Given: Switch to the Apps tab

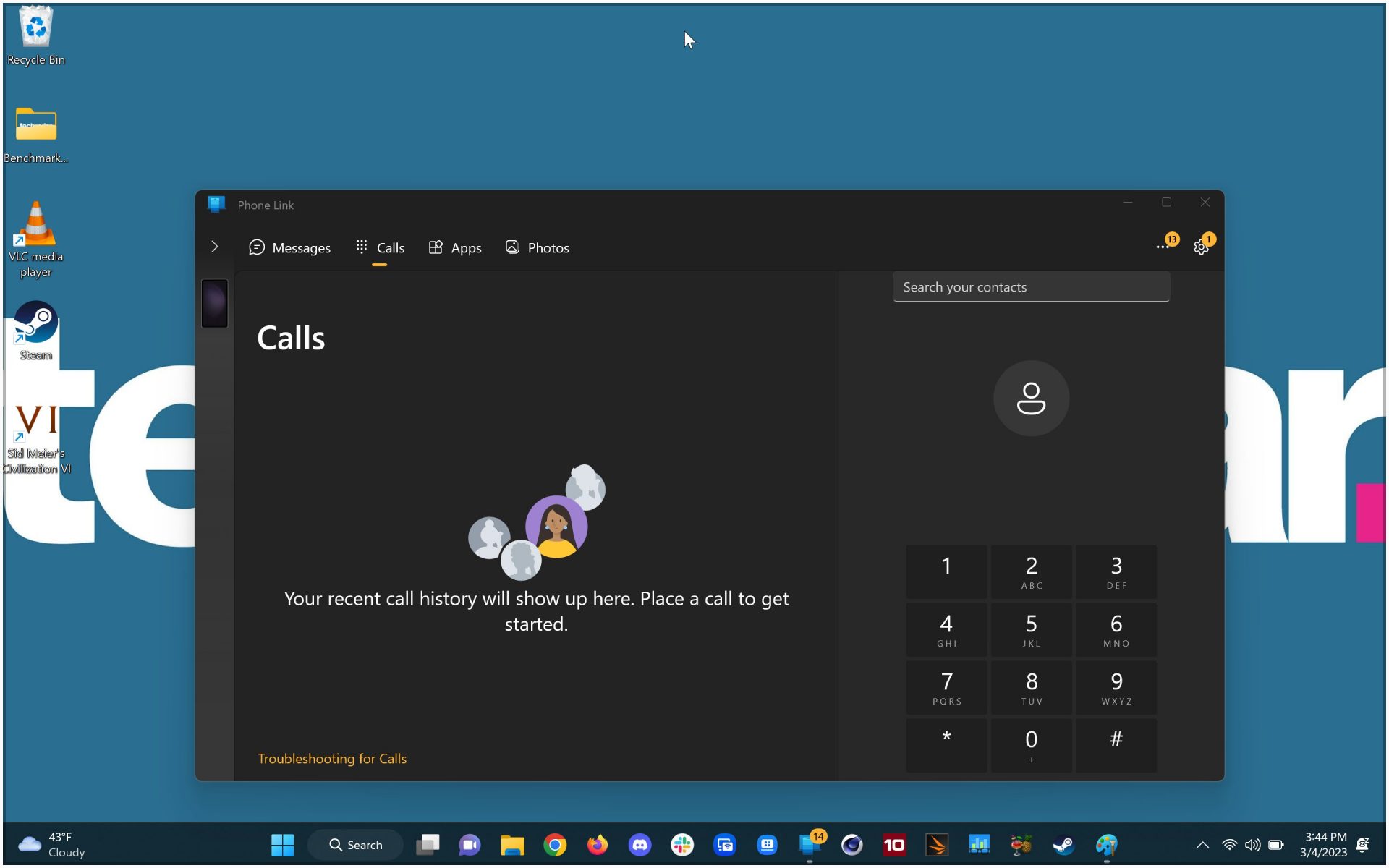Looking at the screenshot, I should 455,247.
